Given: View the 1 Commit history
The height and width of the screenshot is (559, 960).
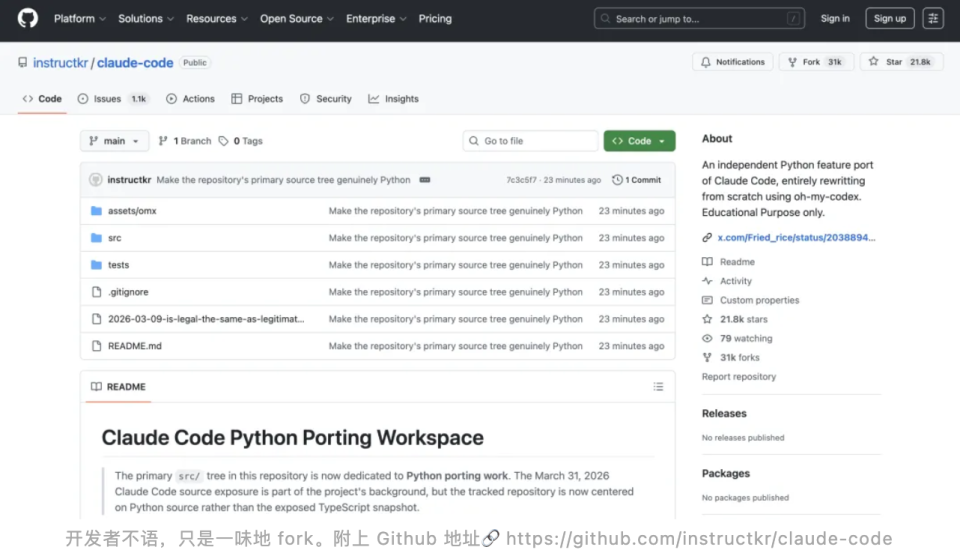Looking at the screenshot, I should click(x=637, y=180).
